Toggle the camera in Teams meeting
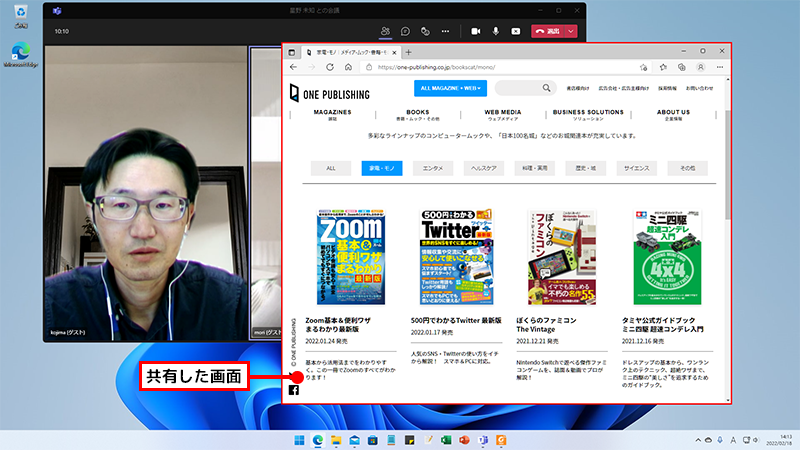Viewport: 800px width, 450px height. (476, 31)
